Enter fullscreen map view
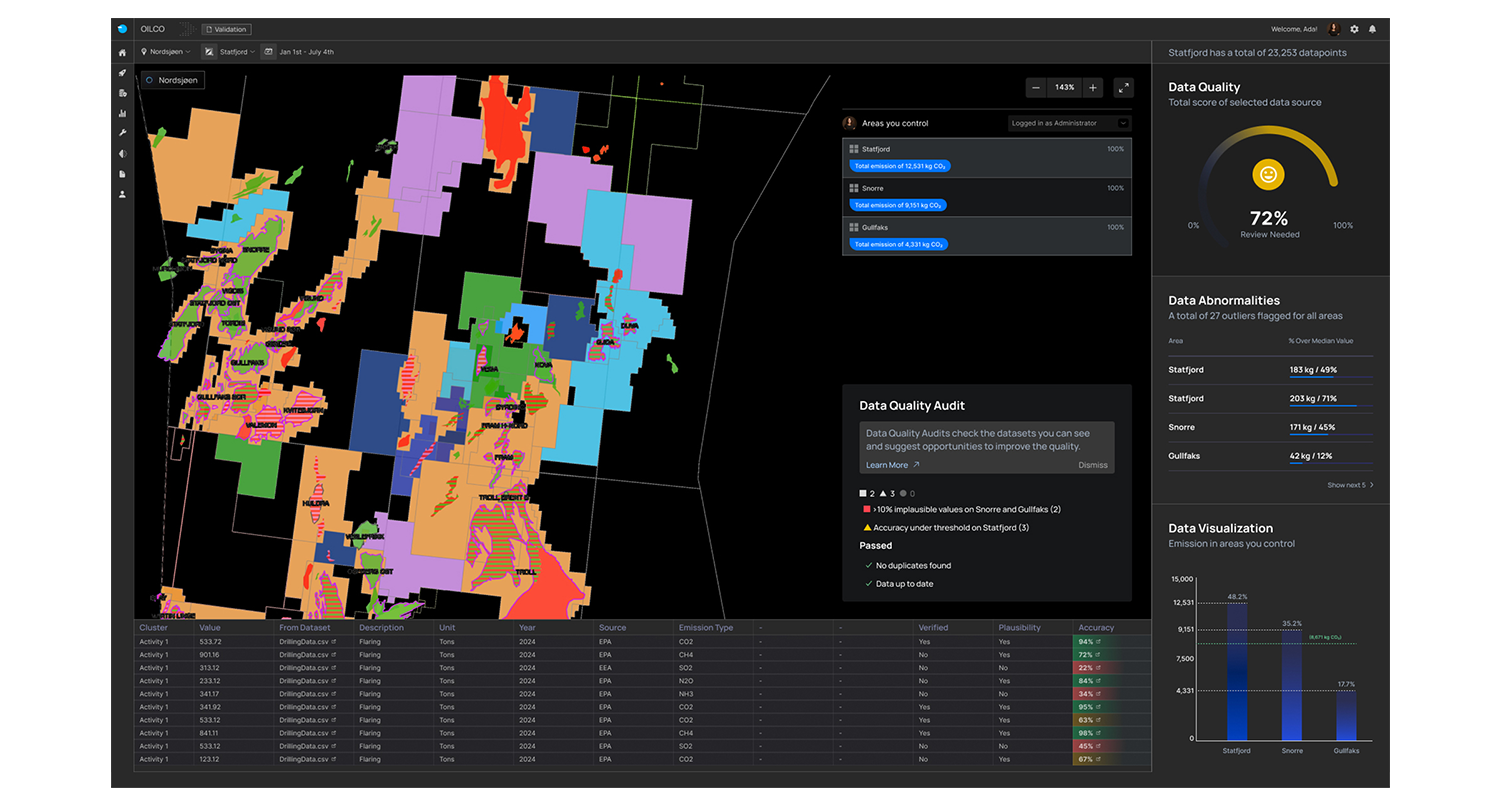Viewport: 1500px width, 806px height. coord(1123,88)
